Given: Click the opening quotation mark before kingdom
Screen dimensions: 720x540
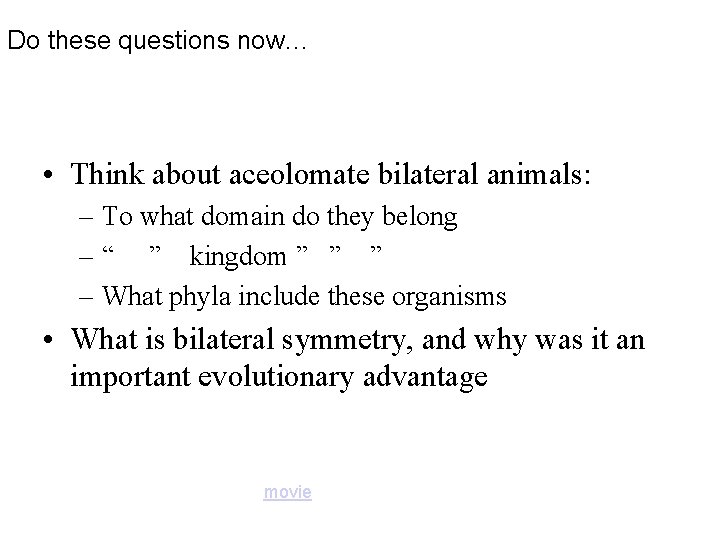Looking at the screenshot, I should [x=108, y=251].
